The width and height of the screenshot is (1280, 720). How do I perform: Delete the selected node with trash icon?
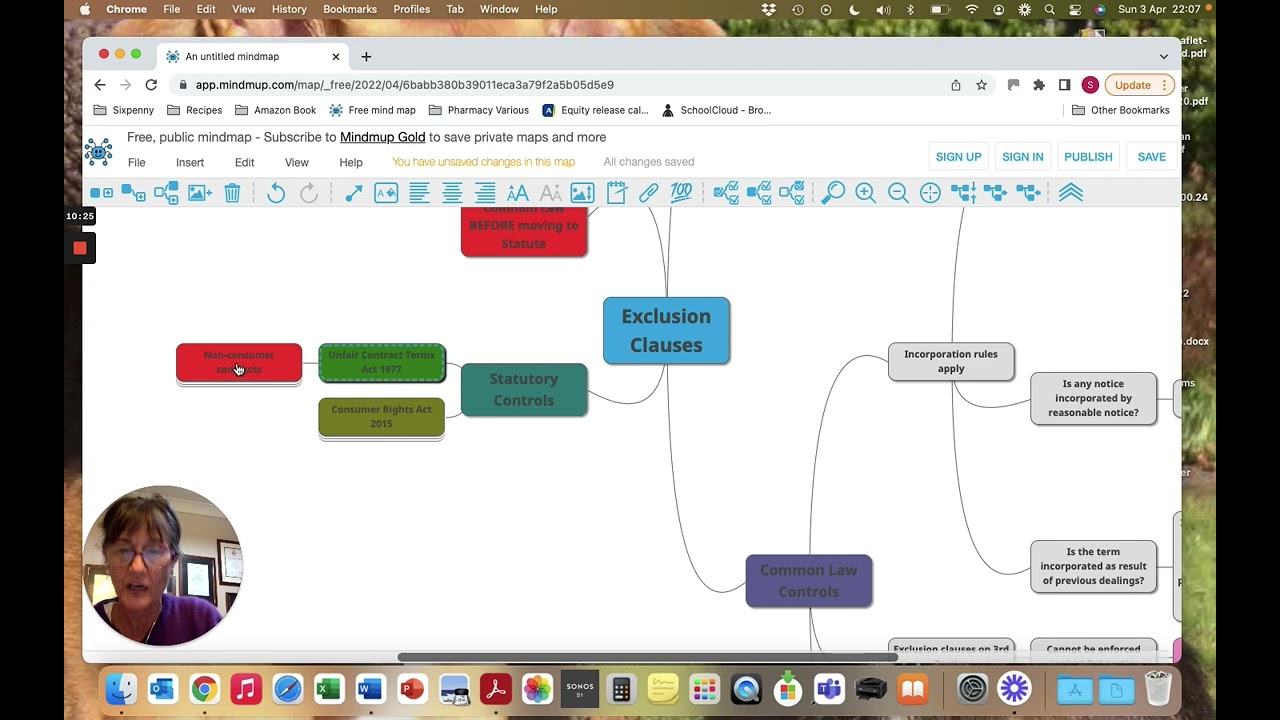232,193
